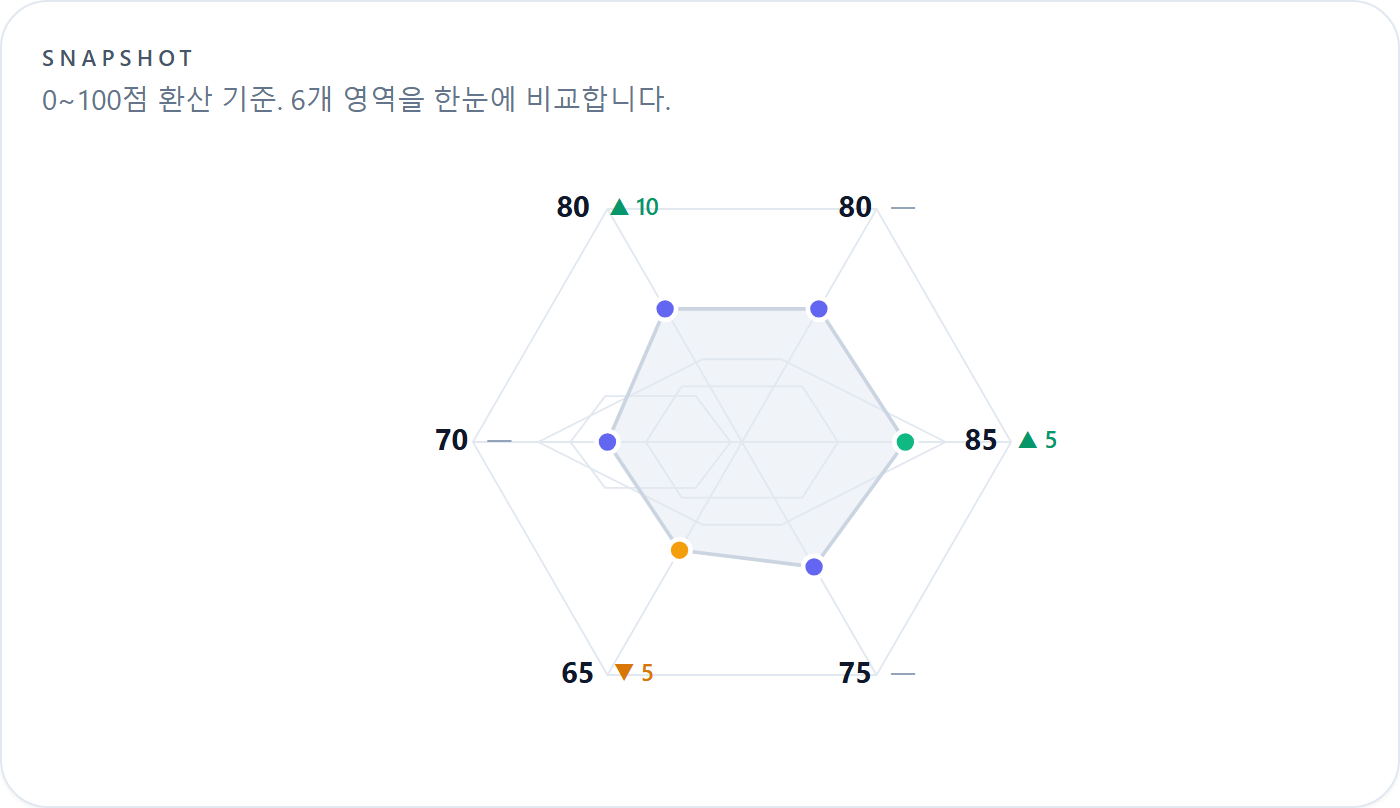1400x808 pixels.
Task: Click the bottom-right purple radar data point
Action: 814,567
